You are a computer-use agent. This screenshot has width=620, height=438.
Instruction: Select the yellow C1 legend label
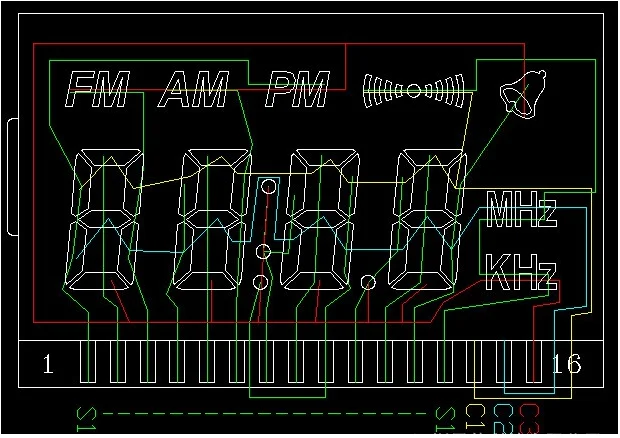[x=476, y=416]
